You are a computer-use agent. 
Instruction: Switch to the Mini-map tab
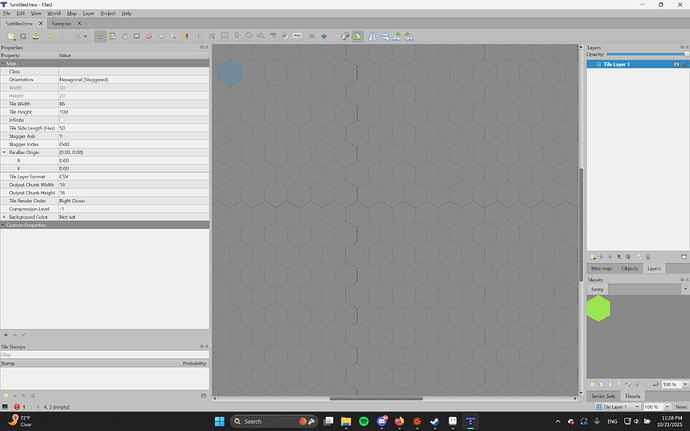(x=601, y=269)
